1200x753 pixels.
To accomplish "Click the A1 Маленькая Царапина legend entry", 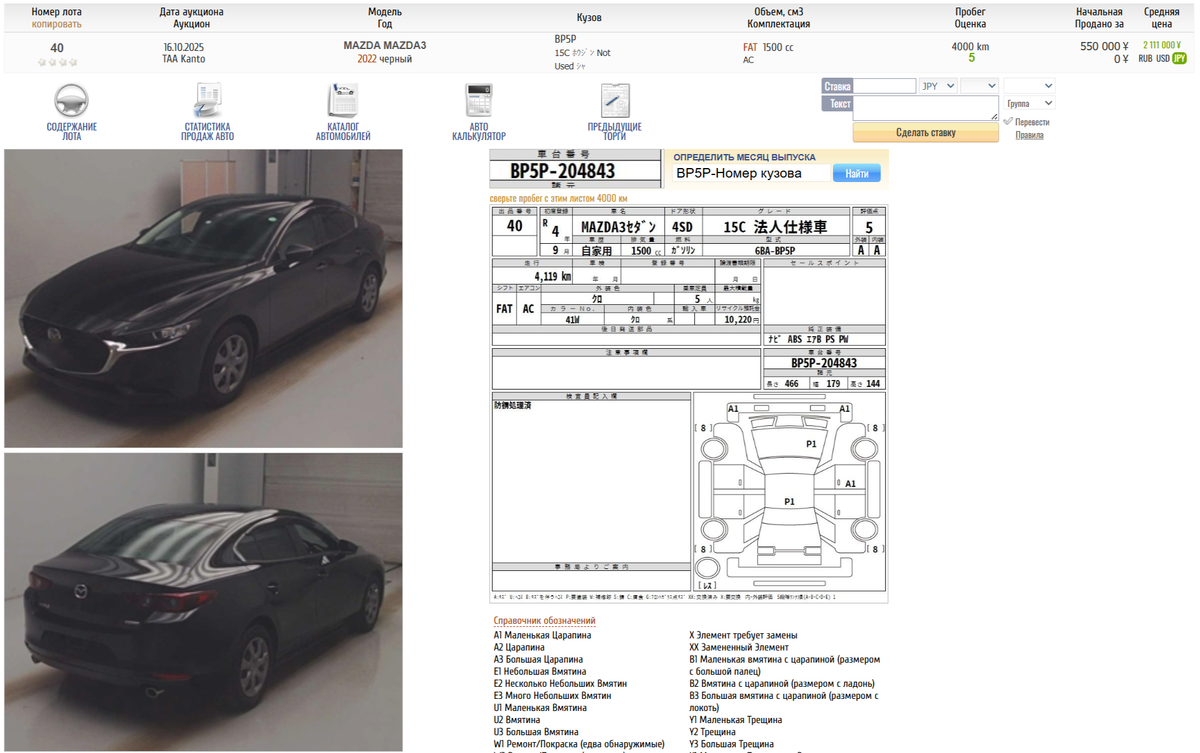I will (542, 635).
